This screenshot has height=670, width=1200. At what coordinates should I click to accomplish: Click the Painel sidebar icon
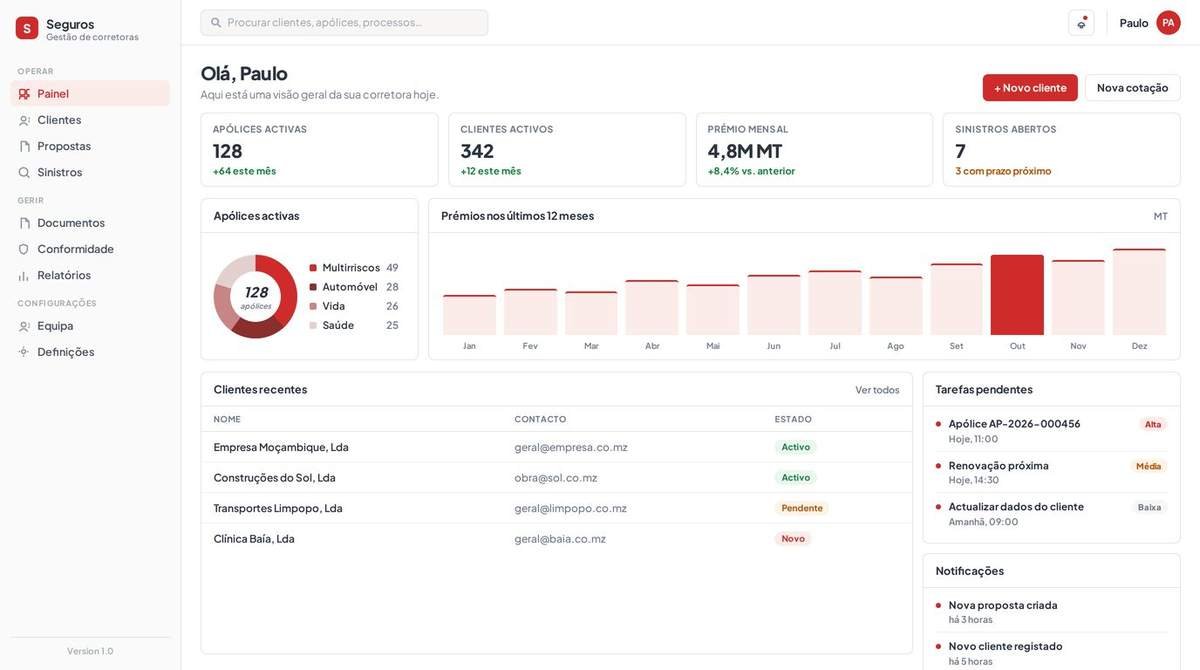pyautogui.click(x=24, y=94)
